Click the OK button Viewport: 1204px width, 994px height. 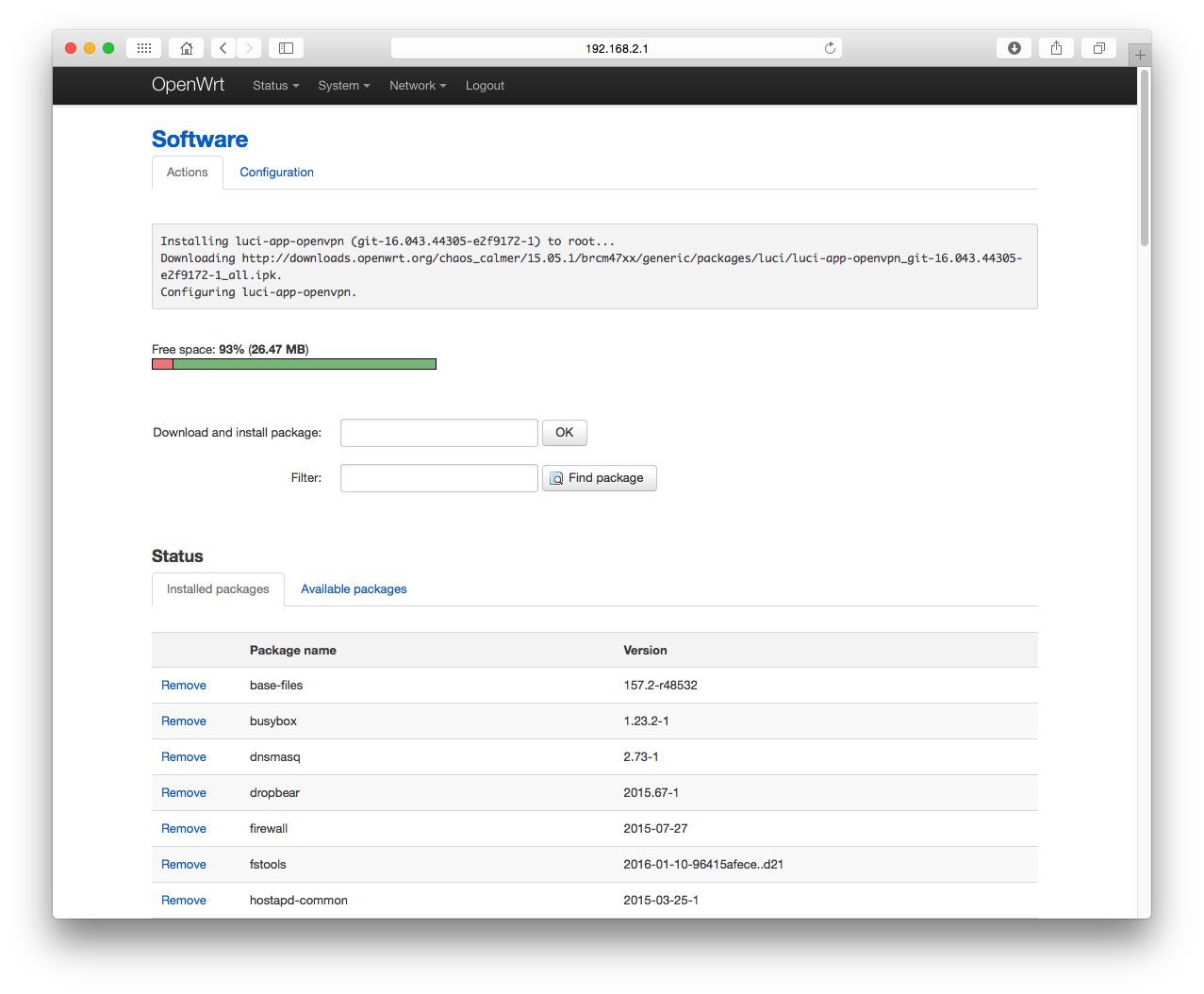point(565,433)
